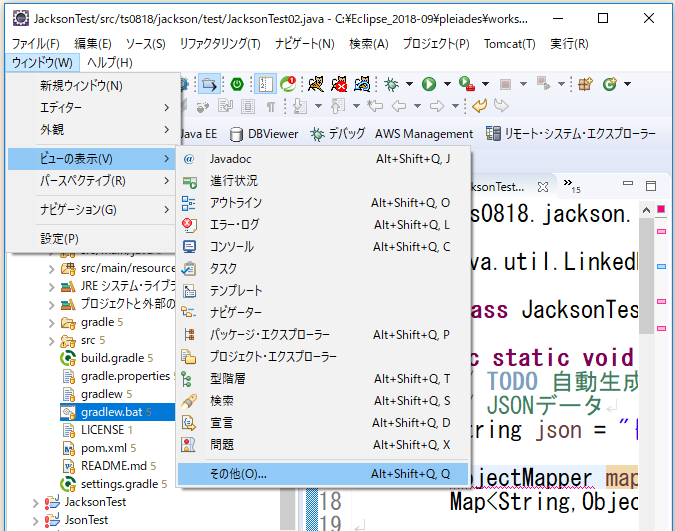
Task: Click the 型階層 hierarchy icon
Action: pos(187,379)
